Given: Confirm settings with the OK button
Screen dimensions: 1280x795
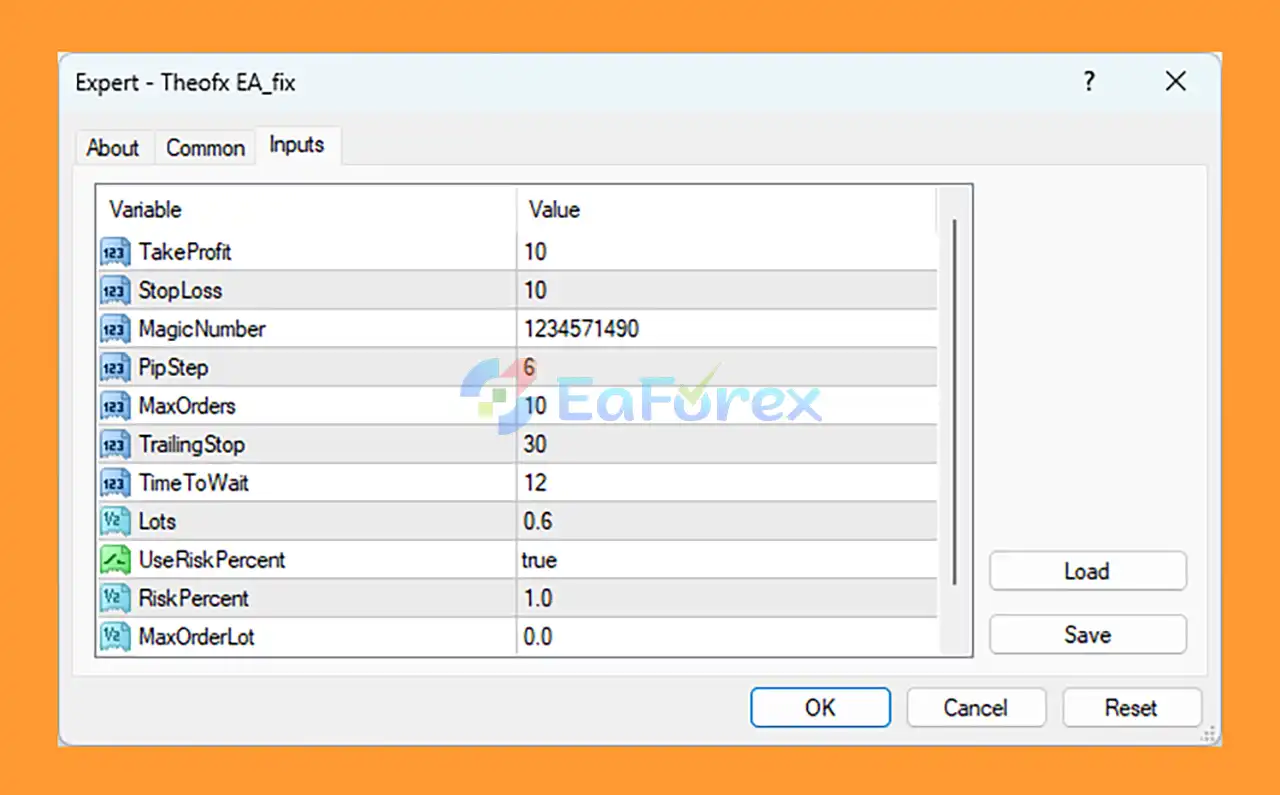Looking at the screenshot, I should [820, 708].
